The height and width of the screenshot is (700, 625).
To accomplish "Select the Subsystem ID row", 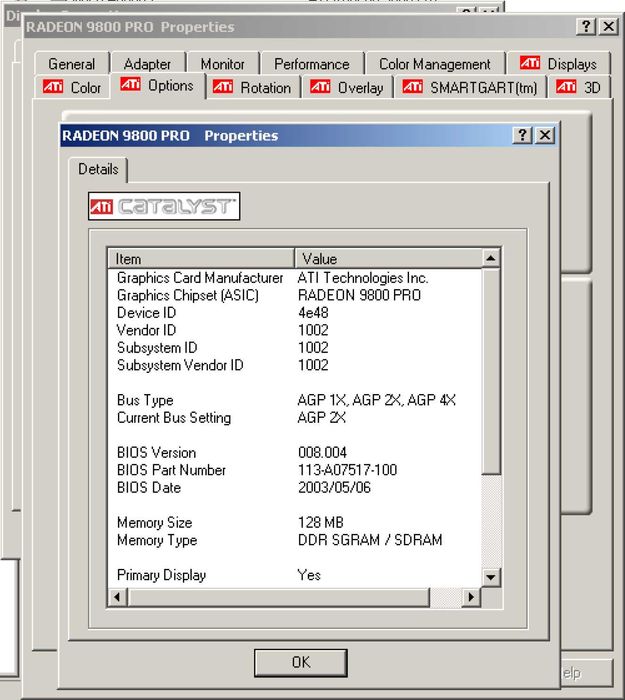I will (x=295, y=347).
